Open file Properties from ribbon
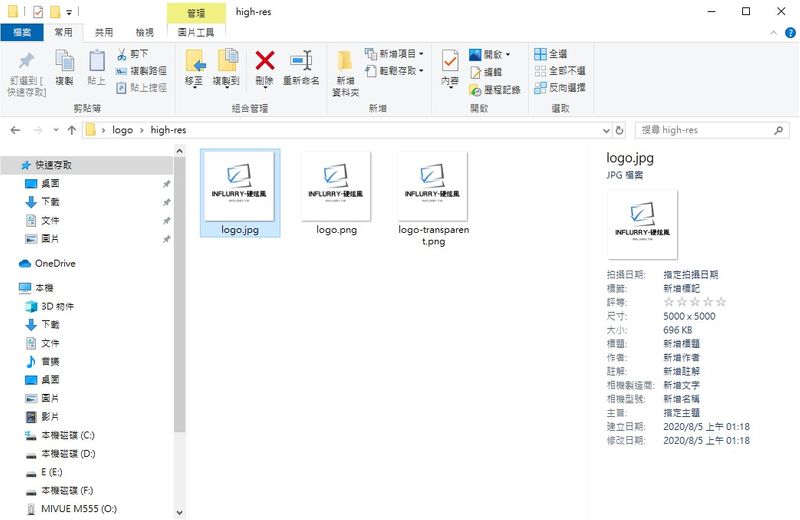The image size is (800, 520). tap(450, 69)
